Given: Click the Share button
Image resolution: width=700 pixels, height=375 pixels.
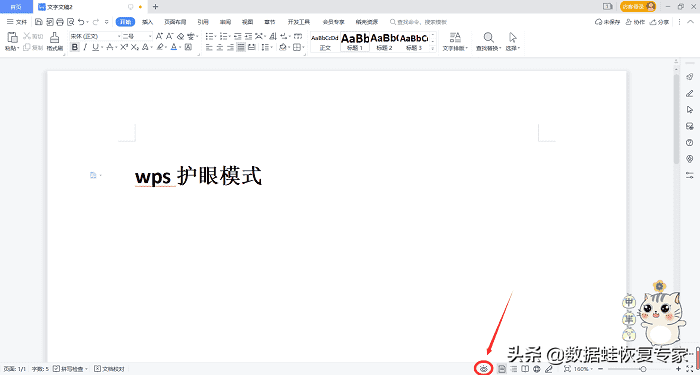Looking at the screenshot, I should (660, 22).
